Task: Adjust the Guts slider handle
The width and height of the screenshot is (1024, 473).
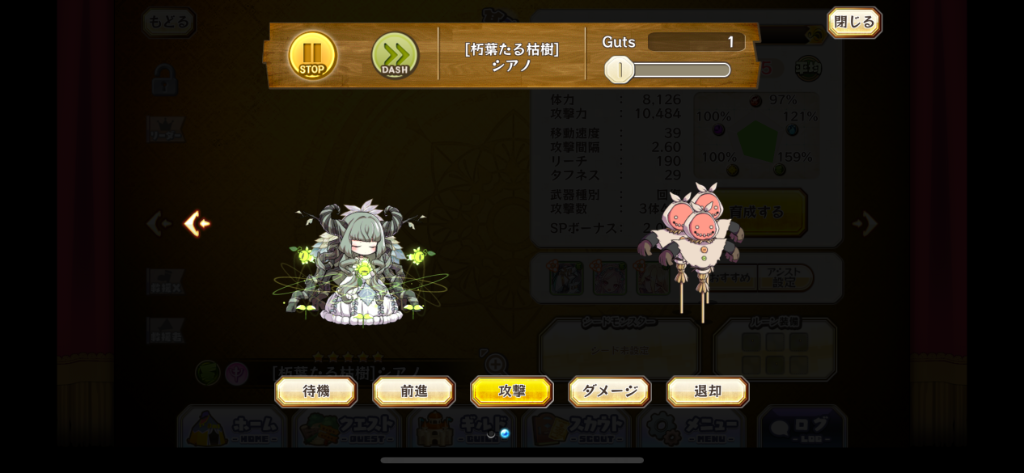Action: [x=618, y=70]
